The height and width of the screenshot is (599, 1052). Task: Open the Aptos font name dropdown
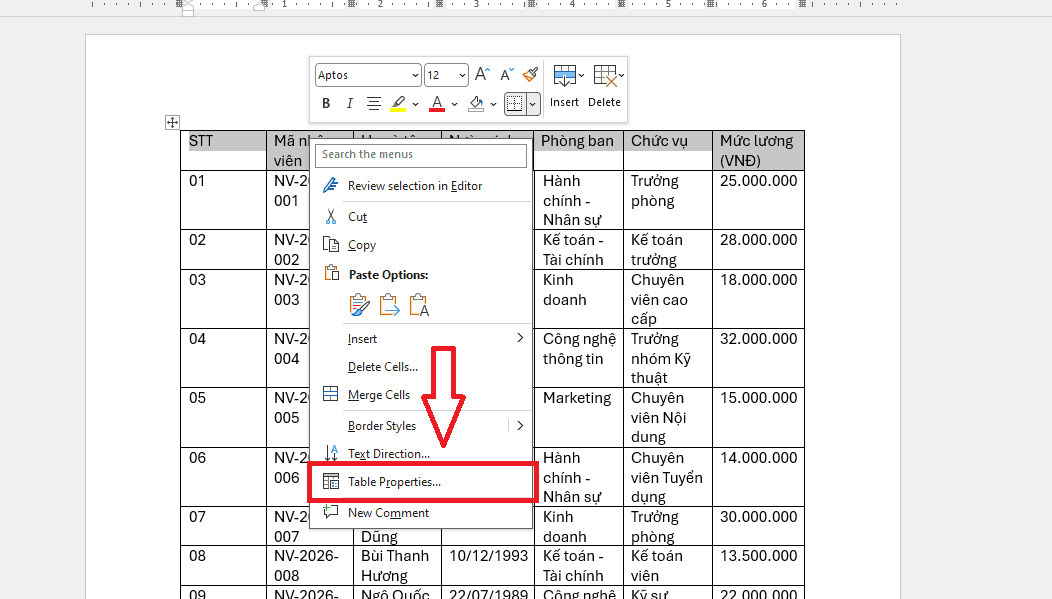tap(415, 75)
